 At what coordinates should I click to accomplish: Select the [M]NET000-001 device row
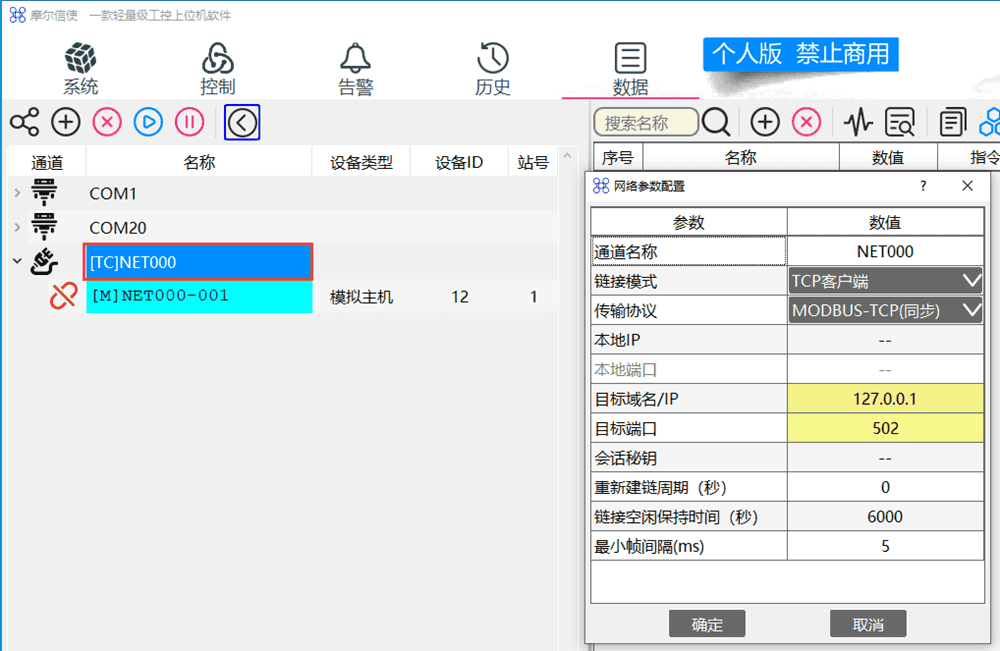point(199,296)
